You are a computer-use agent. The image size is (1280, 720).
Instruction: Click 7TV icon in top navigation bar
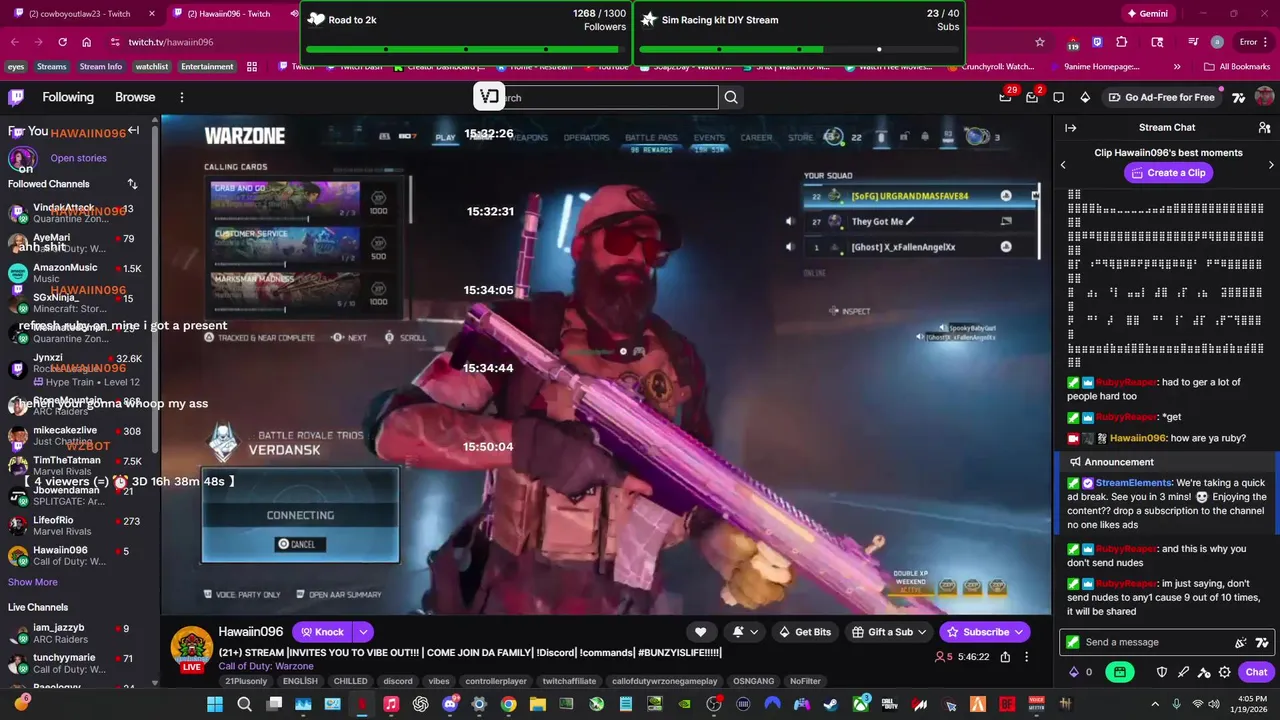coord(1239,97)
